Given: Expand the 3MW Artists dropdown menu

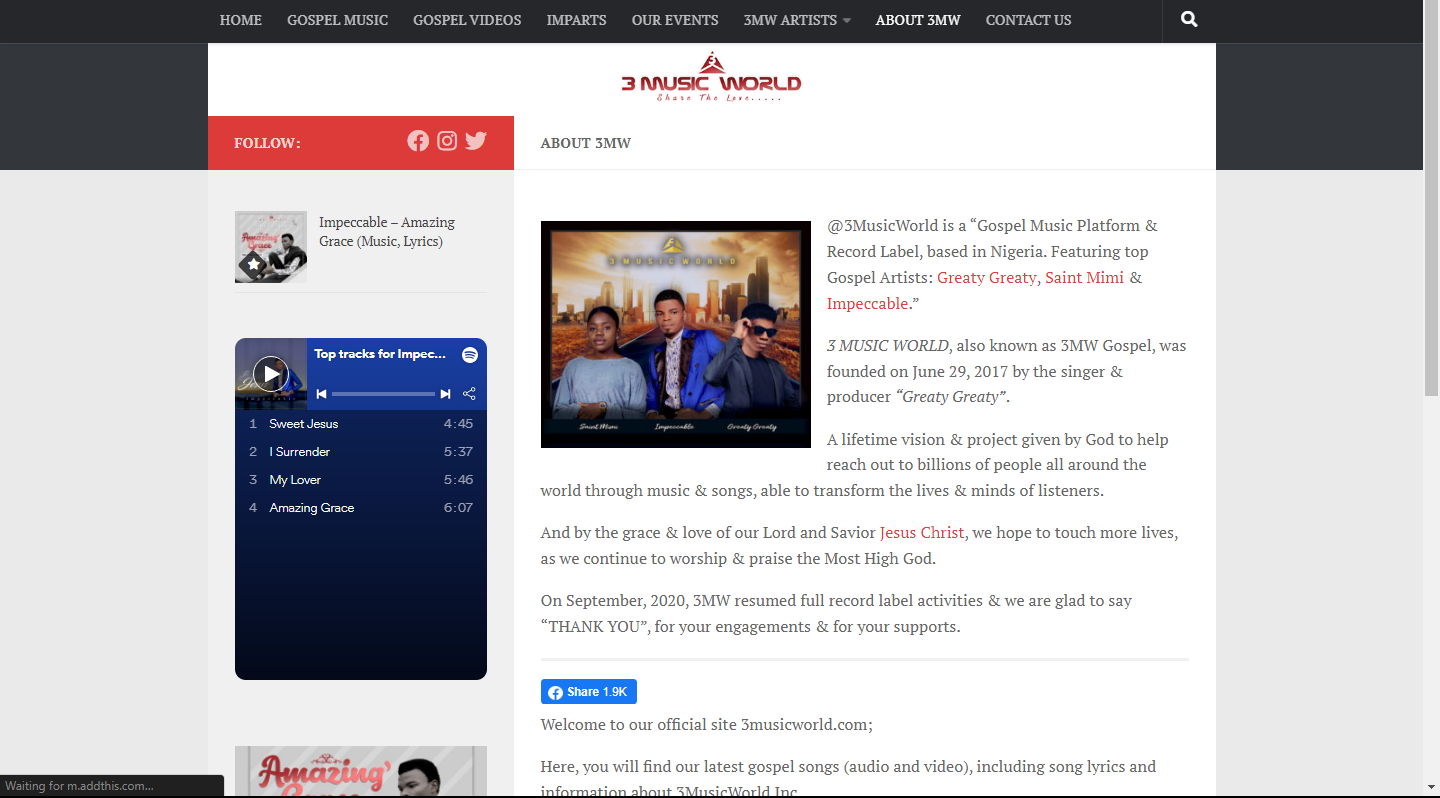Looking at the screenshot, I should tap(797, 20).
